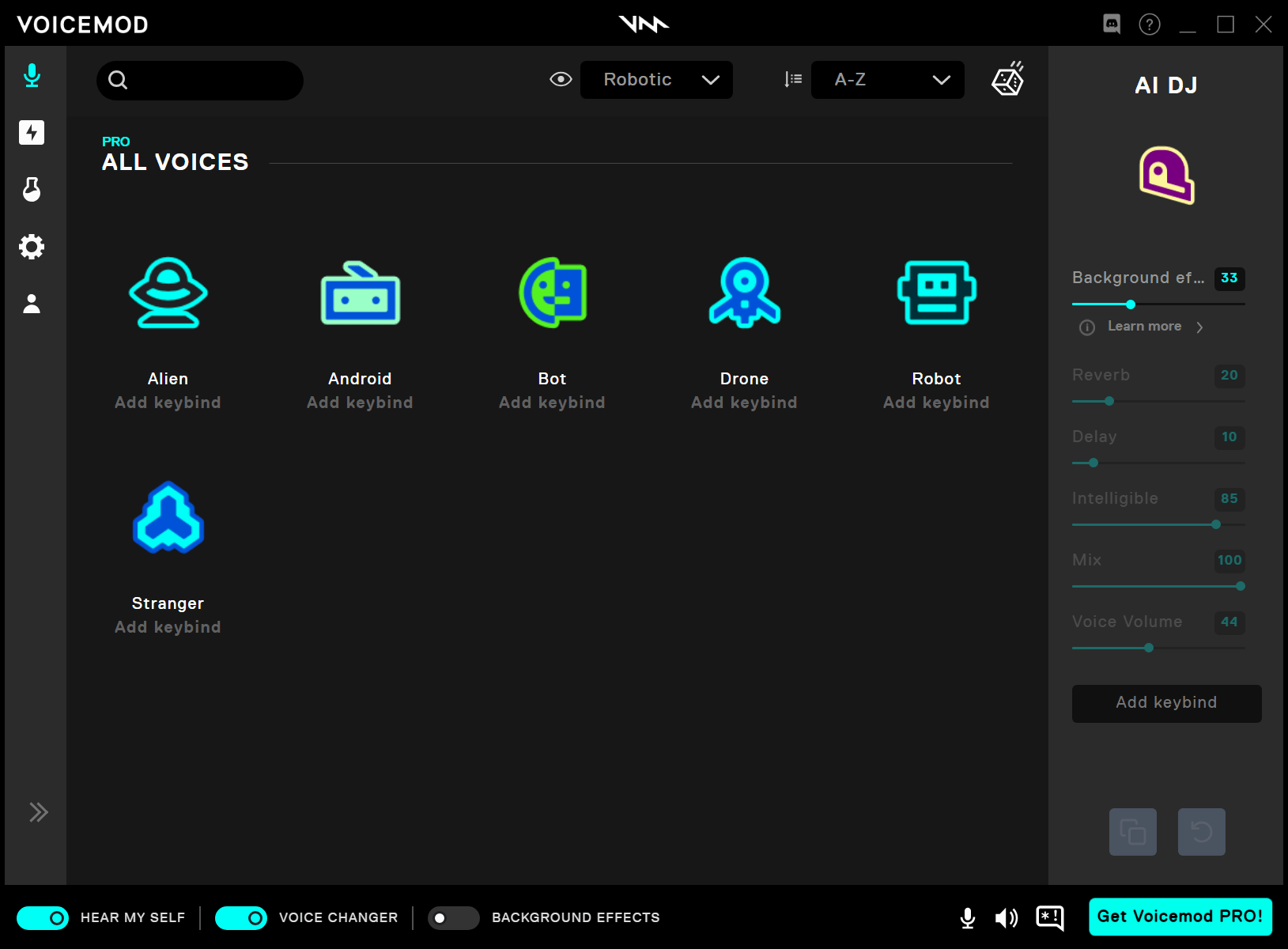
Task: Click Learn more under Background effect
Action: pyautogui.click(x=1143, y=326)
